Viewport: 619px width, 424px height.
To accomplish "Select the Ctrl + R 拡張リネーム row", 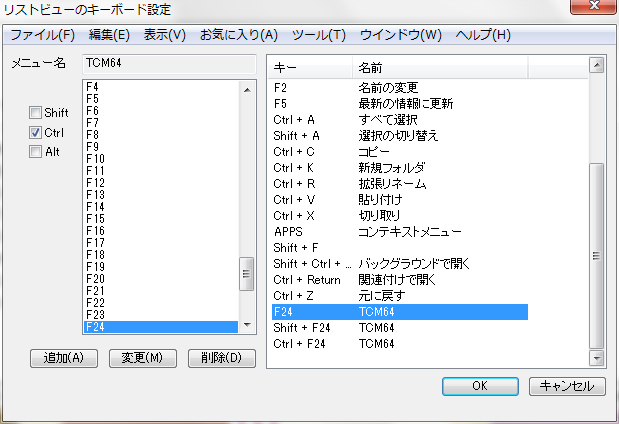I will (x=400, y=184).
